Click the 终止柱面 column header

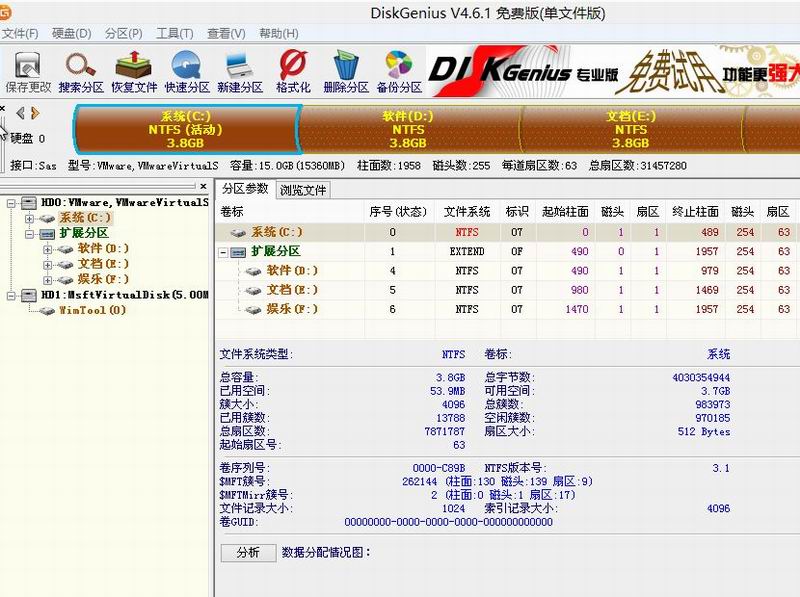click(x=695, y=212)
